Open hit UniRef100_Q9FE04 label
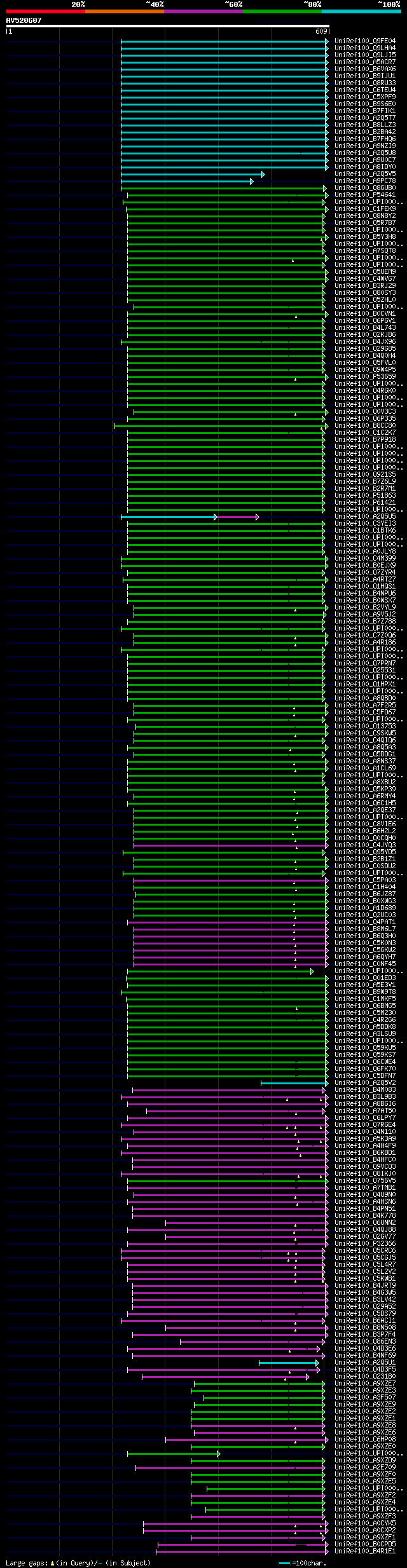 (365, 41)
